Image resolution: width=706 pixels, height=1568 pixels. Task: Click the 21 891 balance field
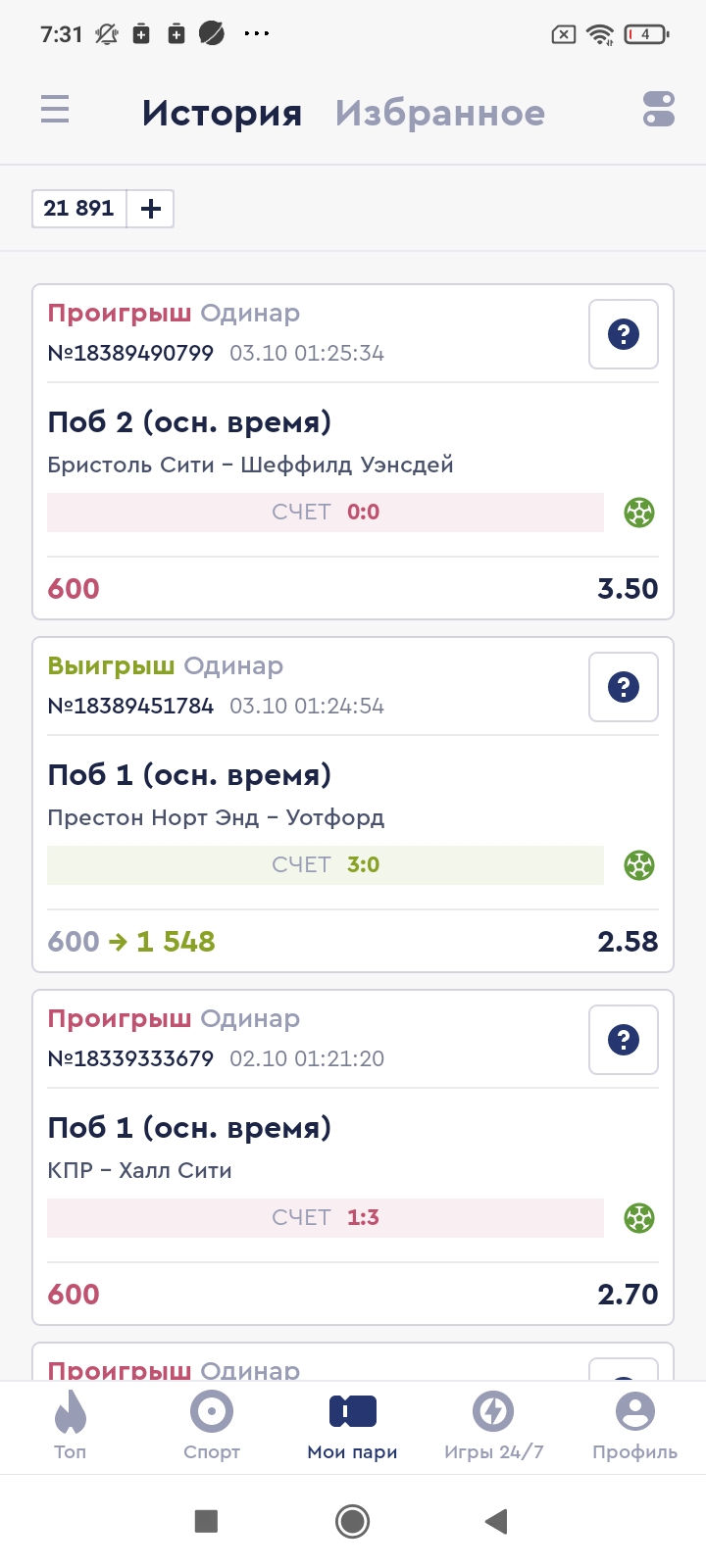pyautogui.click(x=79, y=209)
